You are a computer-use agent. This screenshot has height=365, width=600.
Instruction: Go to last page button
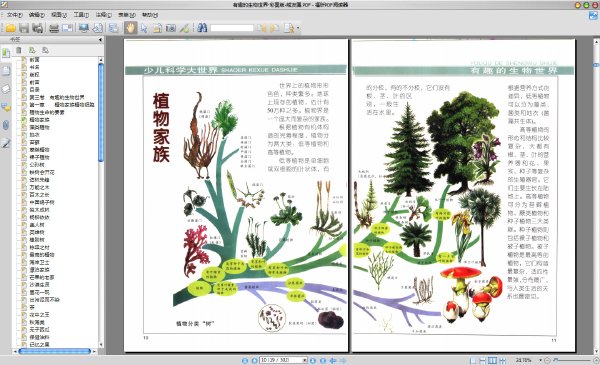[x=323, y=360]
